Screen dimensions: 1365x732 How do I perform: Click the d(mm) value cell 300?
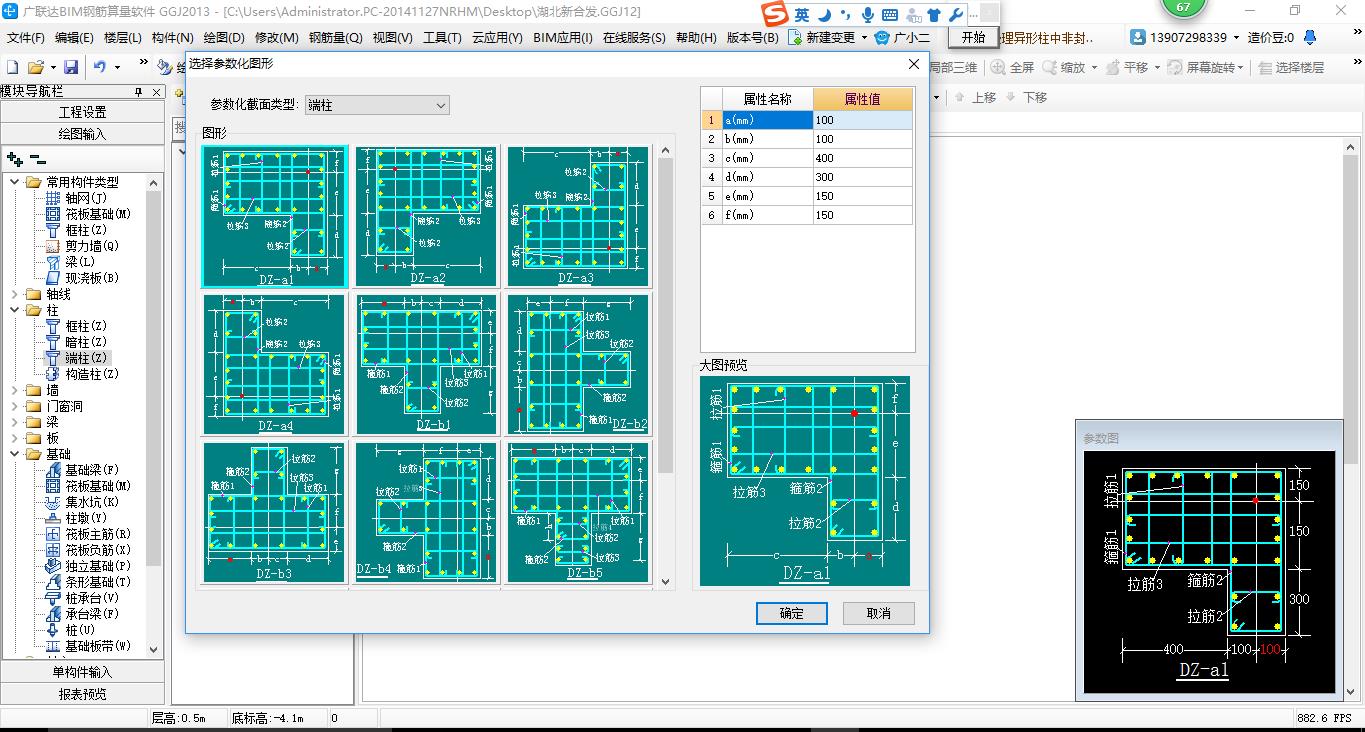pos(863,177)
